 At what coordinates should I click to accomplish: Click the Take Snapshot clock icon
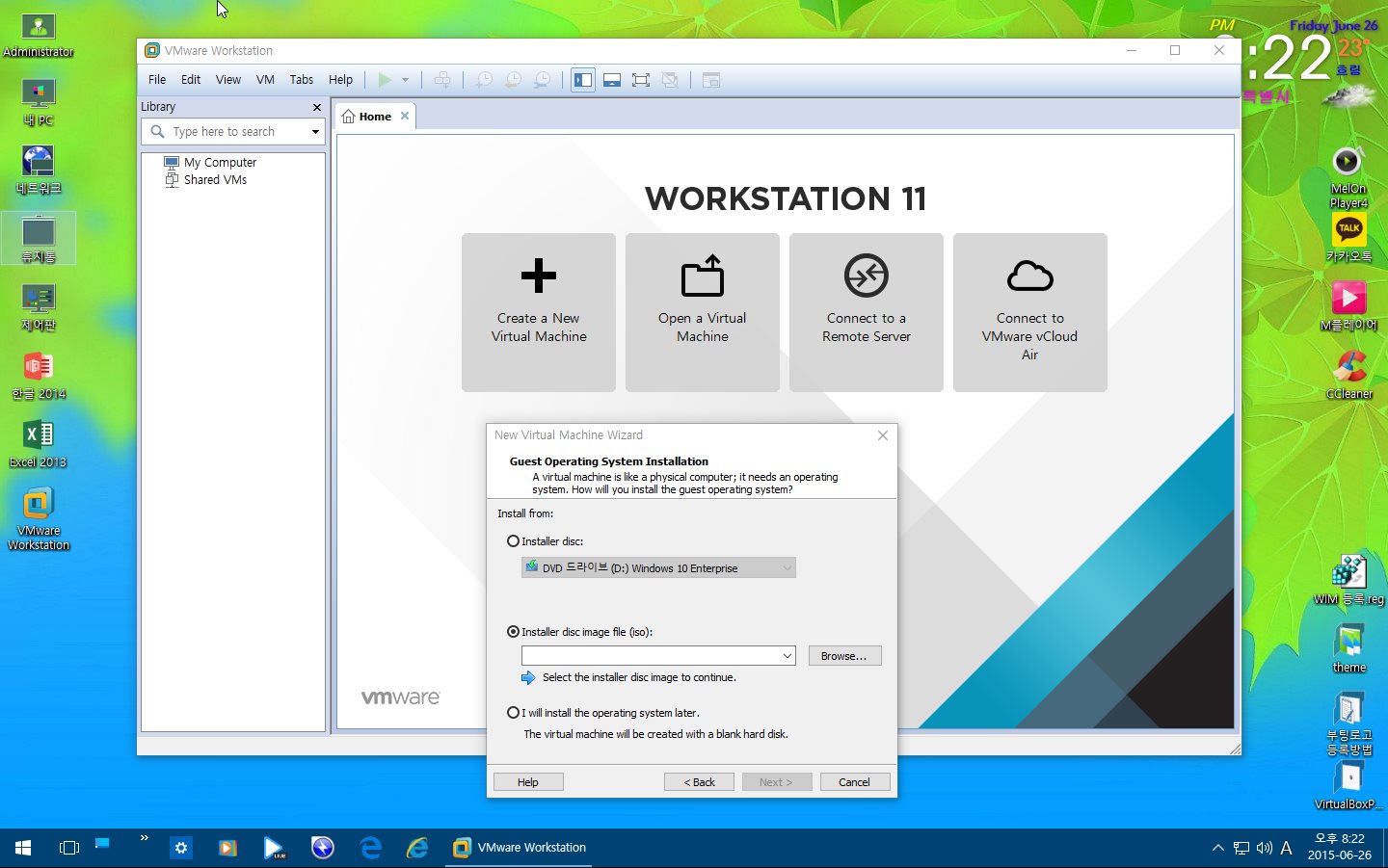(484, 80)
